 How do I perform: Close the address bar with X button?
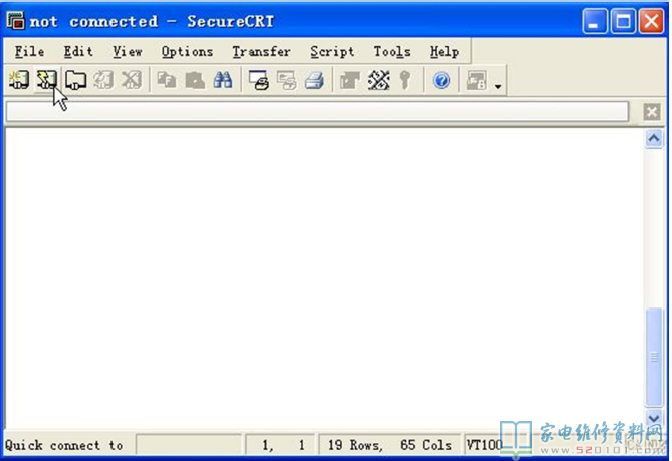tap(651, 112)
